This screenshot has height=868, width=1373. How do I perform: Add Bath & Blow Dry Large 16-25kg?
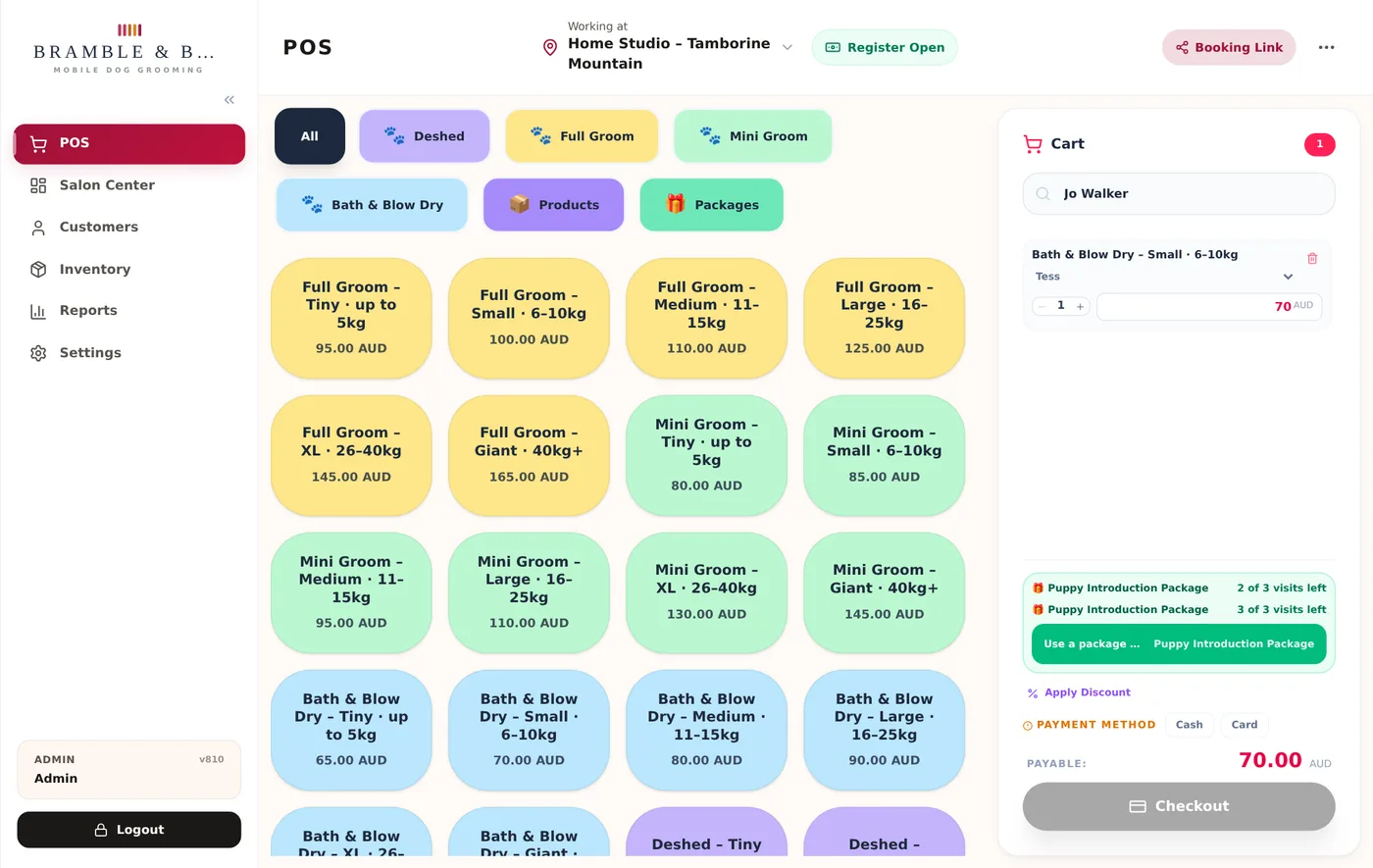click(x=884, y=730)
